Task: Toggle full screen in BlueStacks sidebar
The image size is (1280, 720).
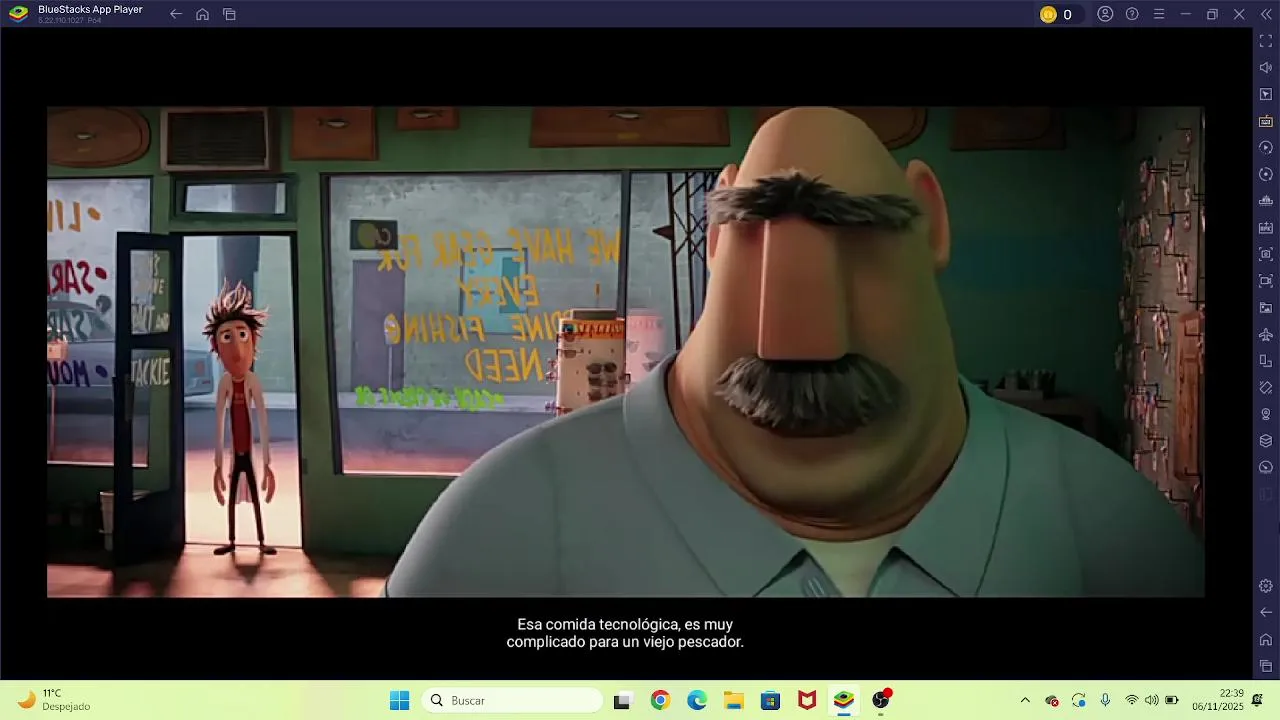Action: click(x=1266, y=41)
